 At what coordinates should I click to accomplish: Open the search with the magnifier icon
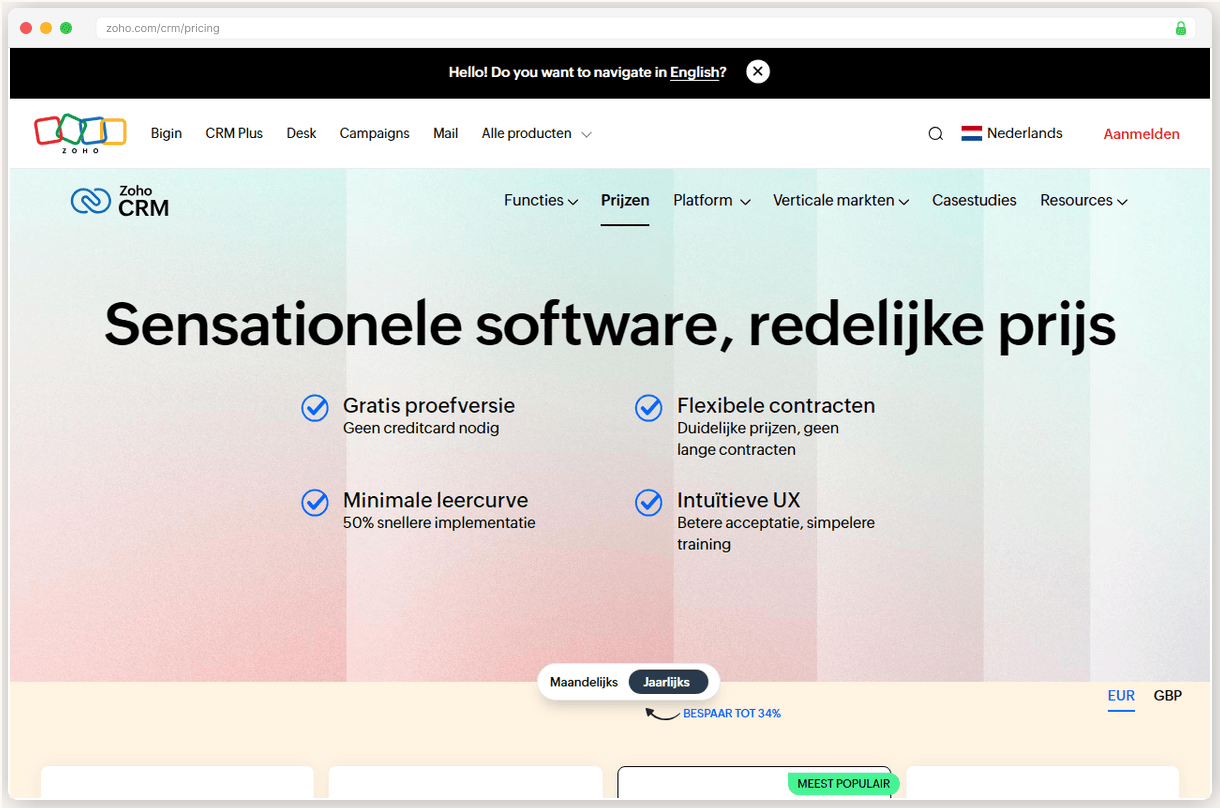pyautogui.click(x=935, y=132)
